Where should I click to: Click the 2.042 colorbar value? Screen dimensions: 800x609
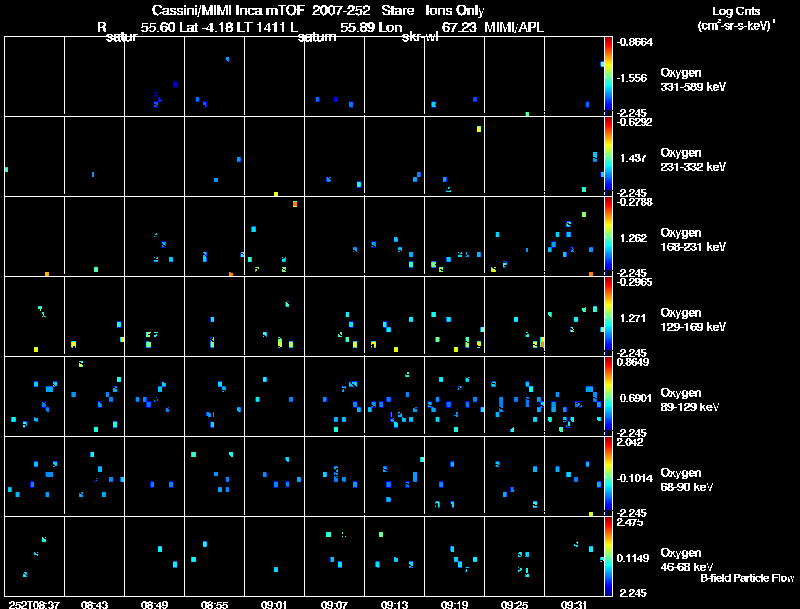pos(630,442)
